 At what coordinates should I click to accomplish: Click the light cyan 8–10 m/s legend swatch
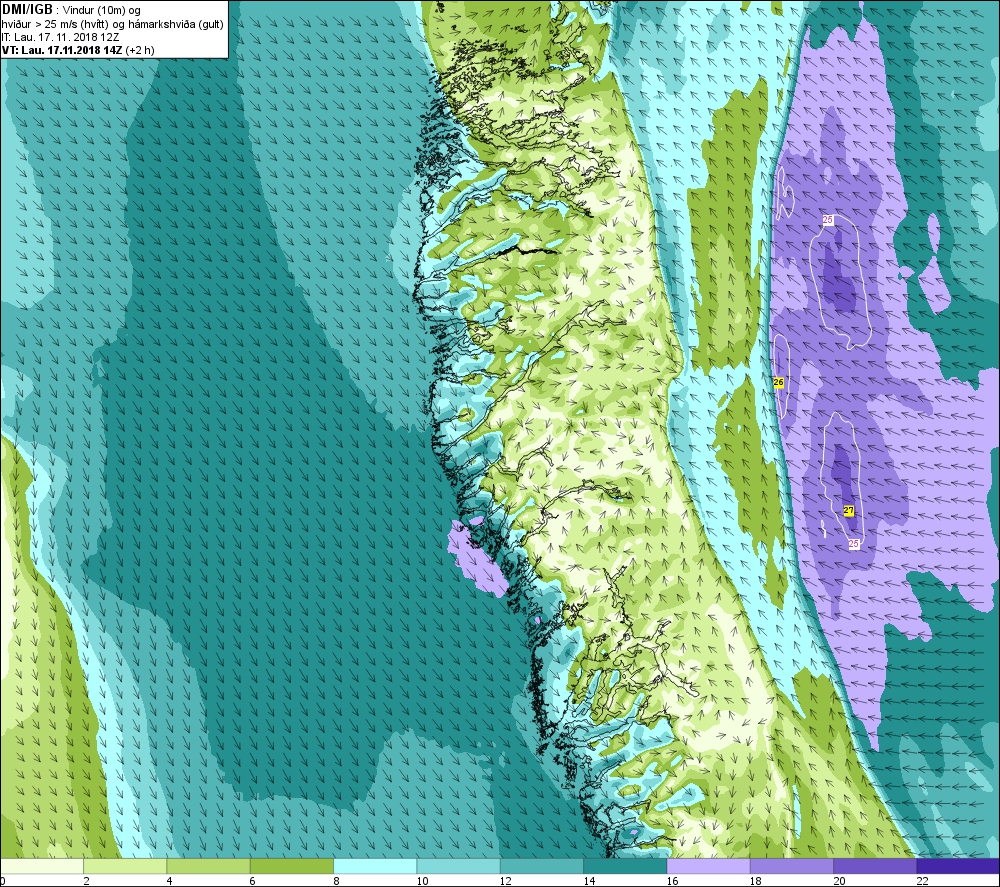coord(375,866)
